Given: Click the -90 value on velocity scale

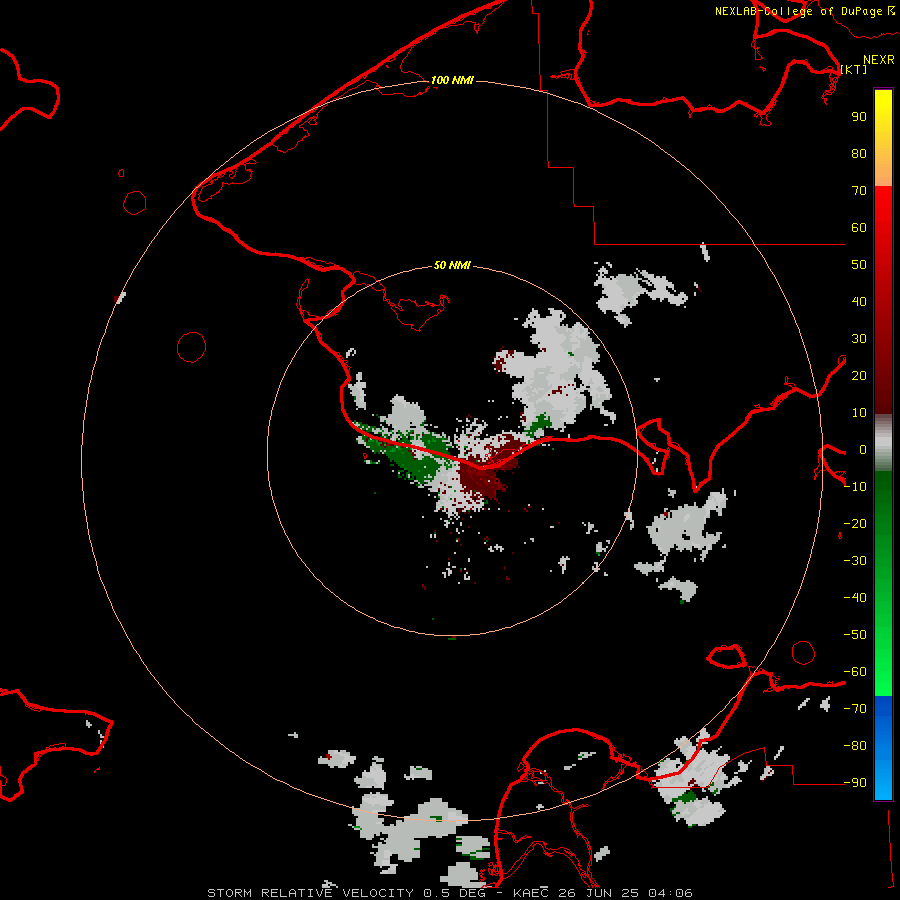Looking at the screenshot, I should pyautogui.click(x=855, y=783).
